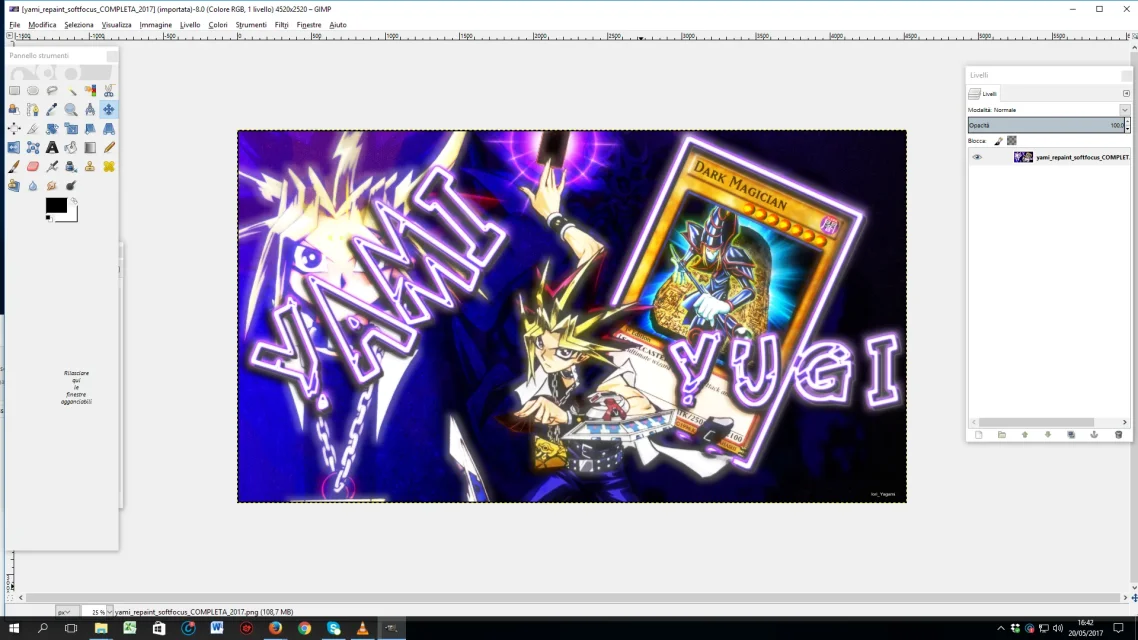Select the Zoom magnifier tool

click(x=71, y=110)
